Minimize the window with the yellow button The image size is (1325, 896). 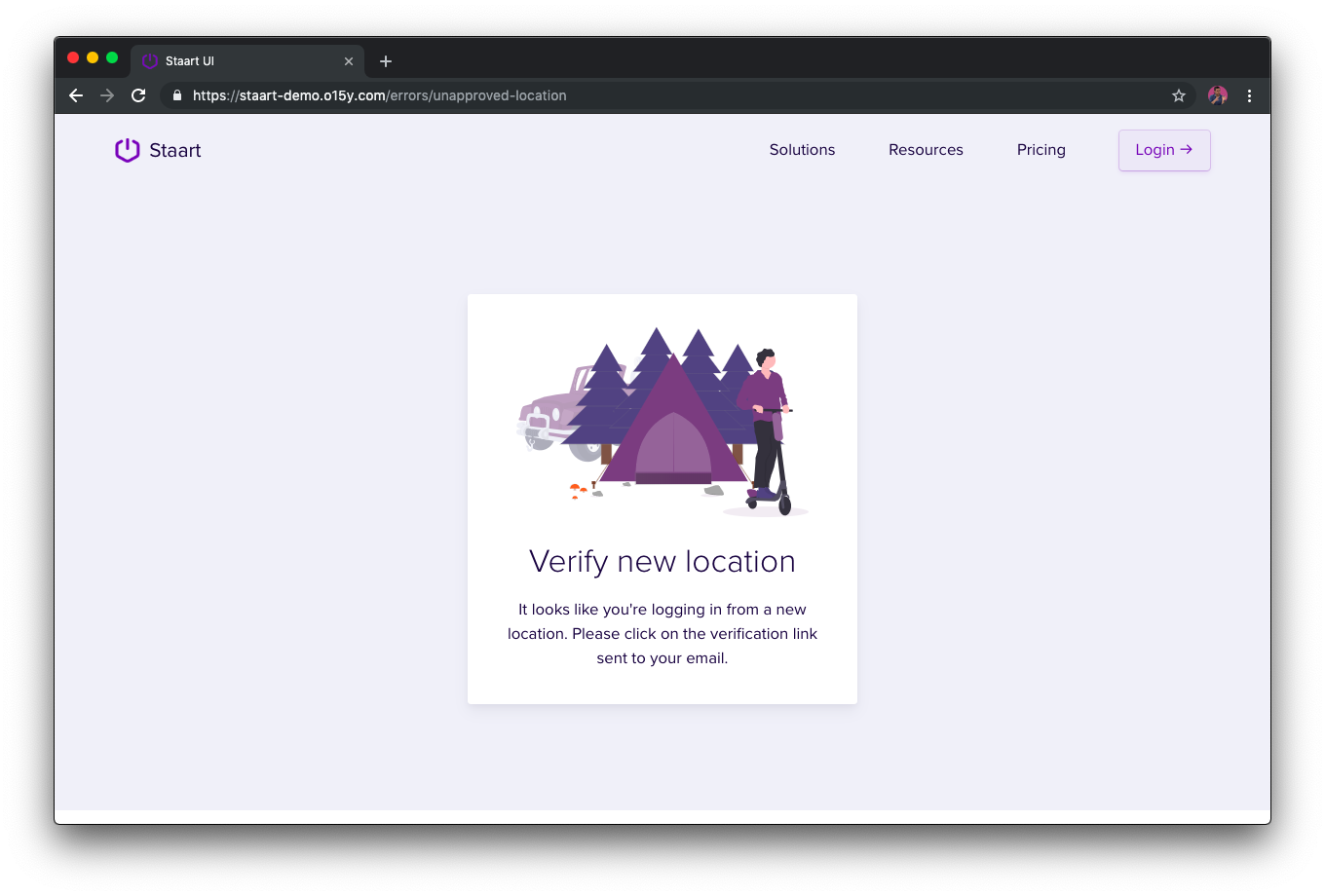93,58
